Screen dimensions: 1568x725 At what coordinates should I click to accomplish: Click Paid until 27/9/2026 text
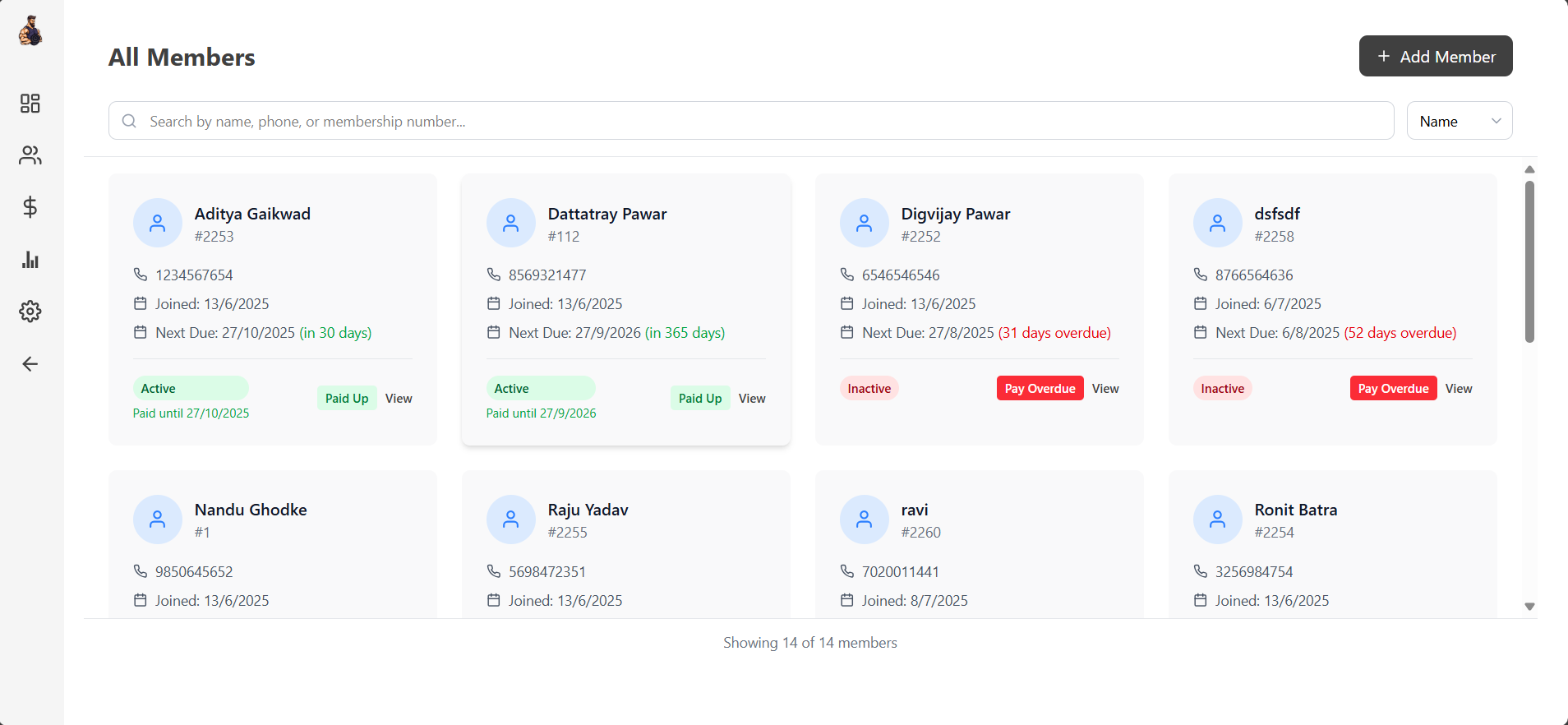[x=542, y=413]
